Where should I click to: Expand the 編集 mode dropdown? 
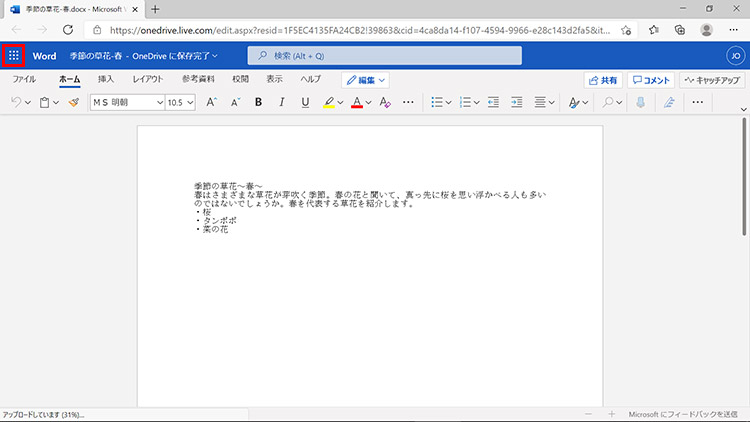365,79
